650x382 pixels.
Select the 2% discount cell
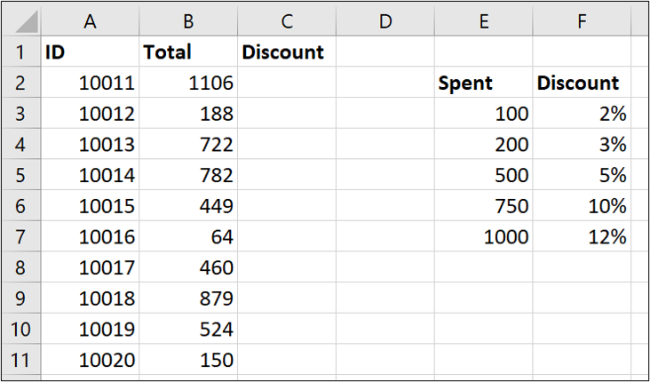[x=582, y=114]
